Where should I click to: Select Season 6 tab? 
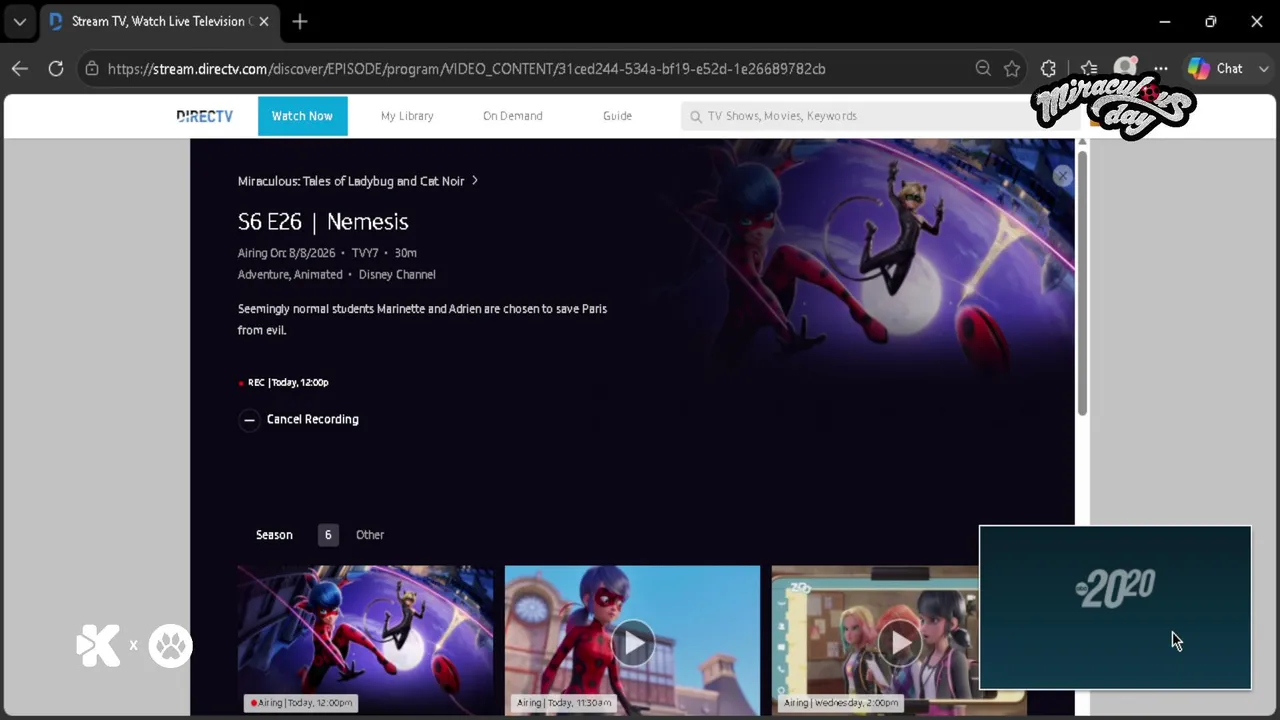coord(327,535)
